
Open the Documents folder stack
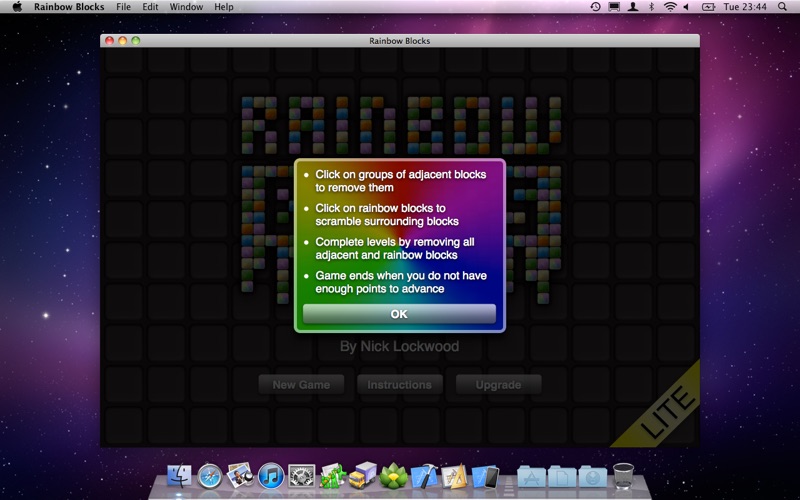tap(562, 477)
